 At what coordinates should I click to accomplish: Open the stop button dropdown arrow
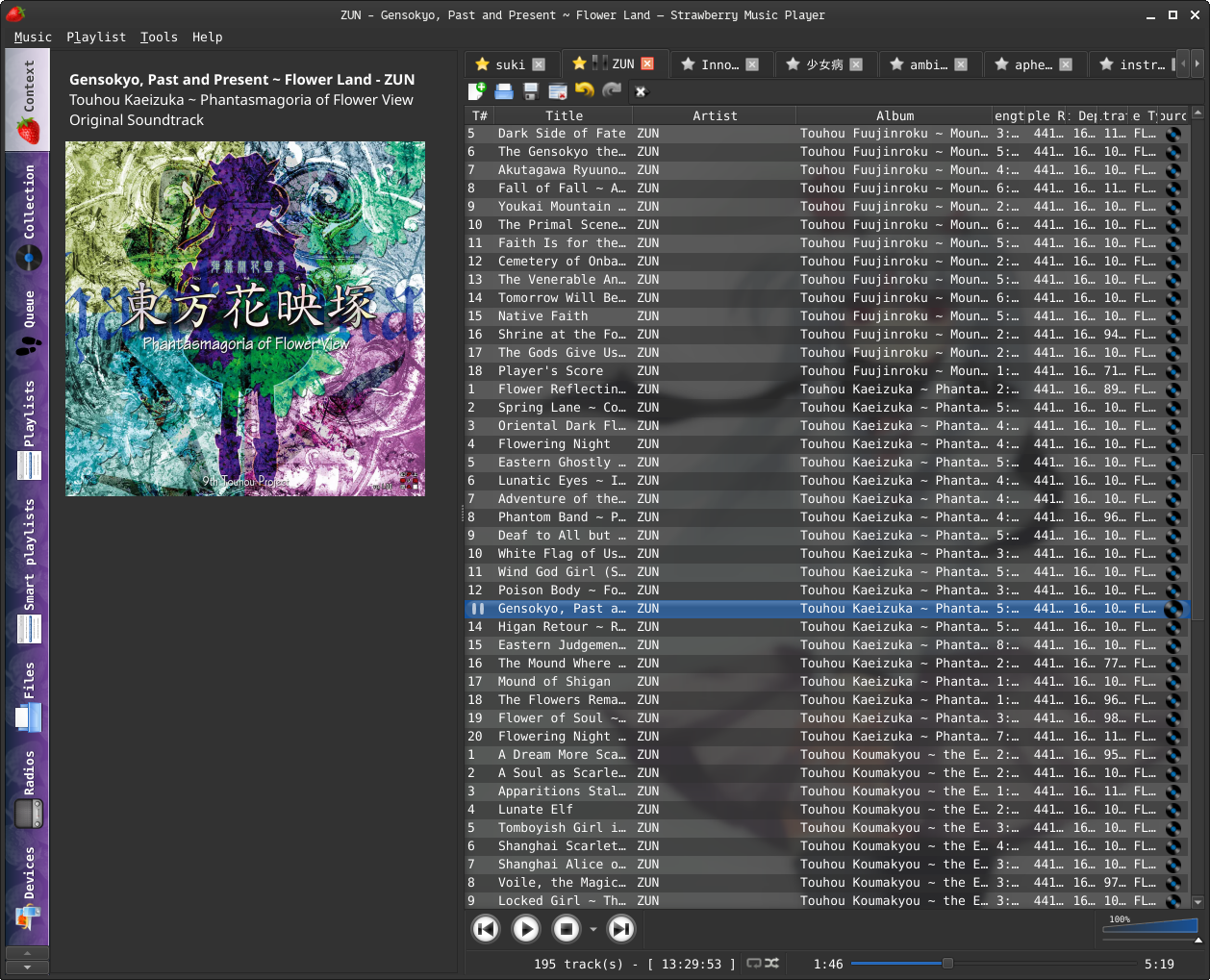coord(593,929)
